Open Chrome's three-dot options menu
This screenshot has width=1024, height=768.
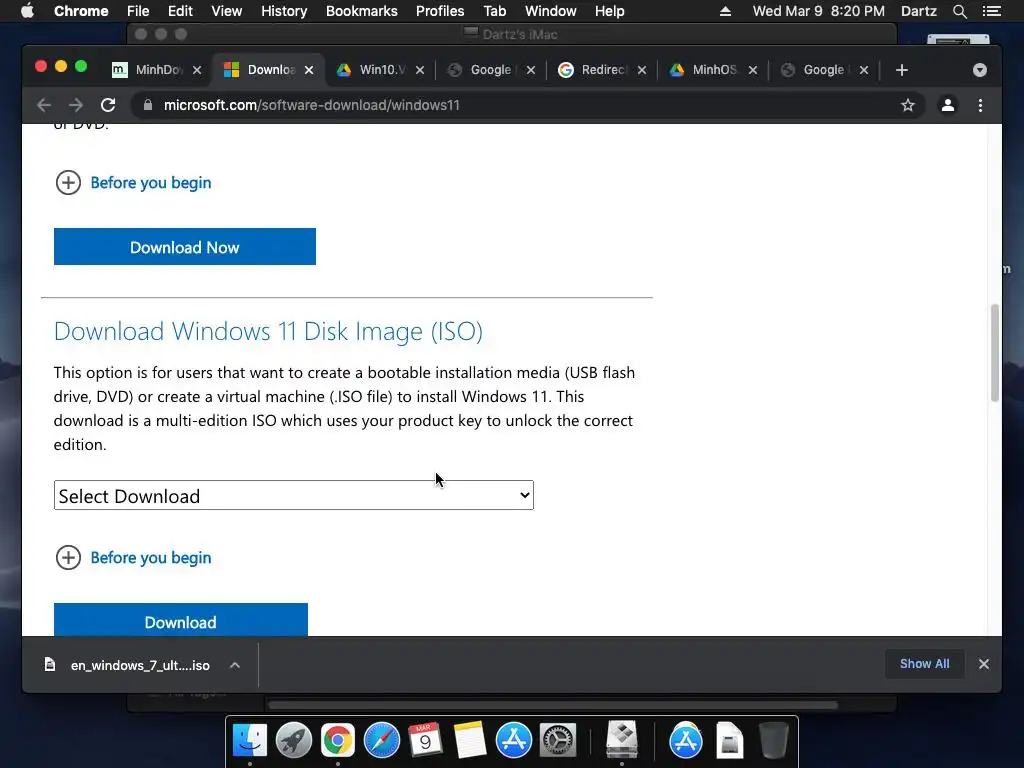(980, 105)
